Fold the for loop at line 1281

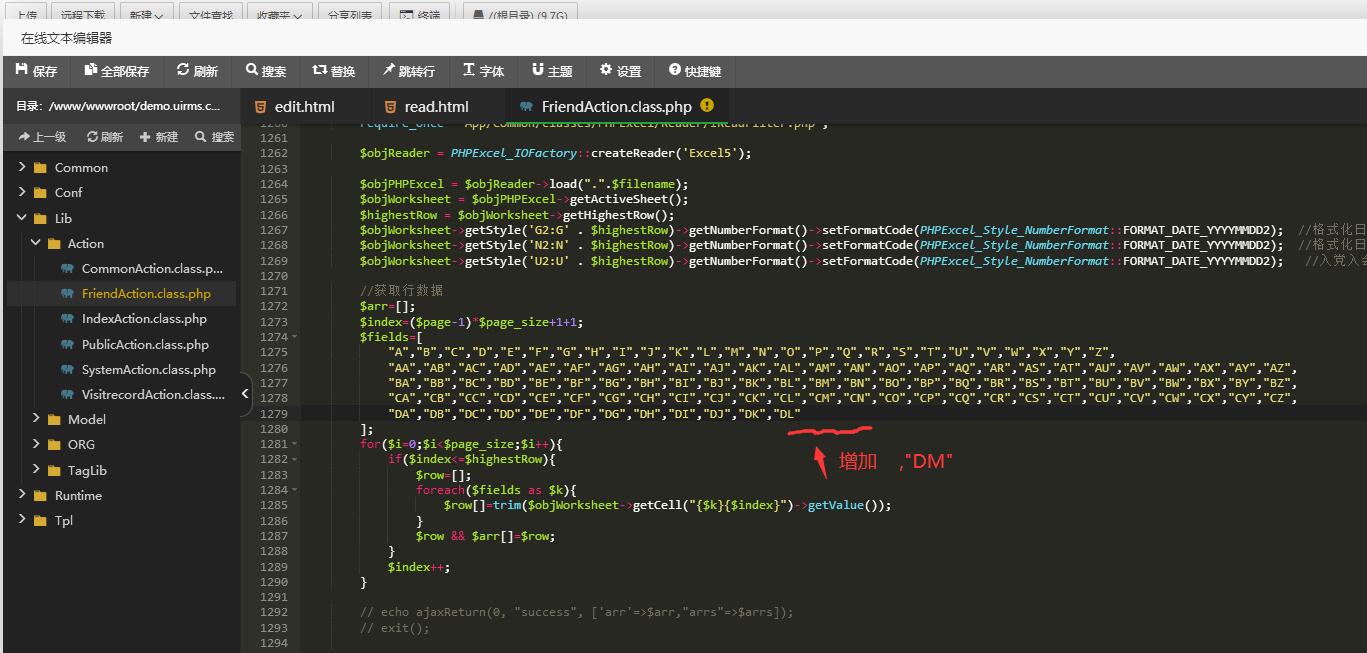pyautogui.click(x=294, y=444)
